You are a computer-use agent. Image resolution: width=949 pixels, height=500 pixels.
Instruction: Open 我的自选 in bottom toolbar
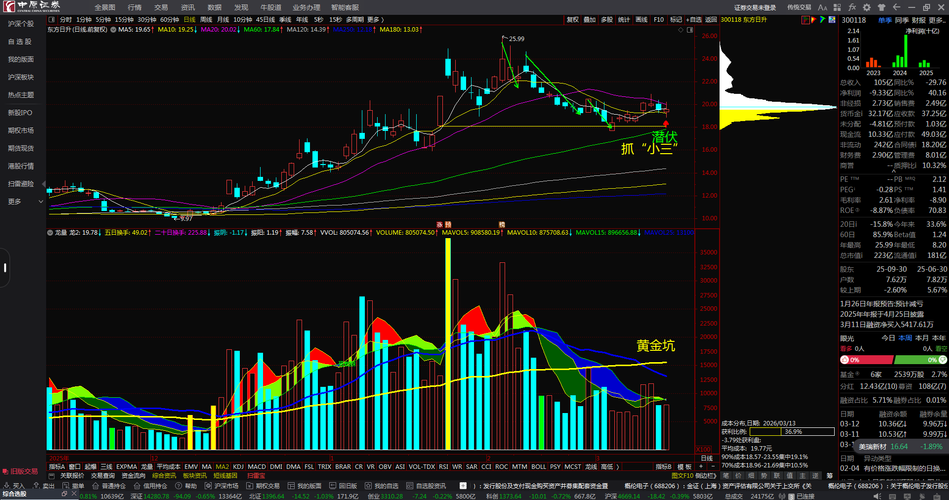[x=382, y=485]
